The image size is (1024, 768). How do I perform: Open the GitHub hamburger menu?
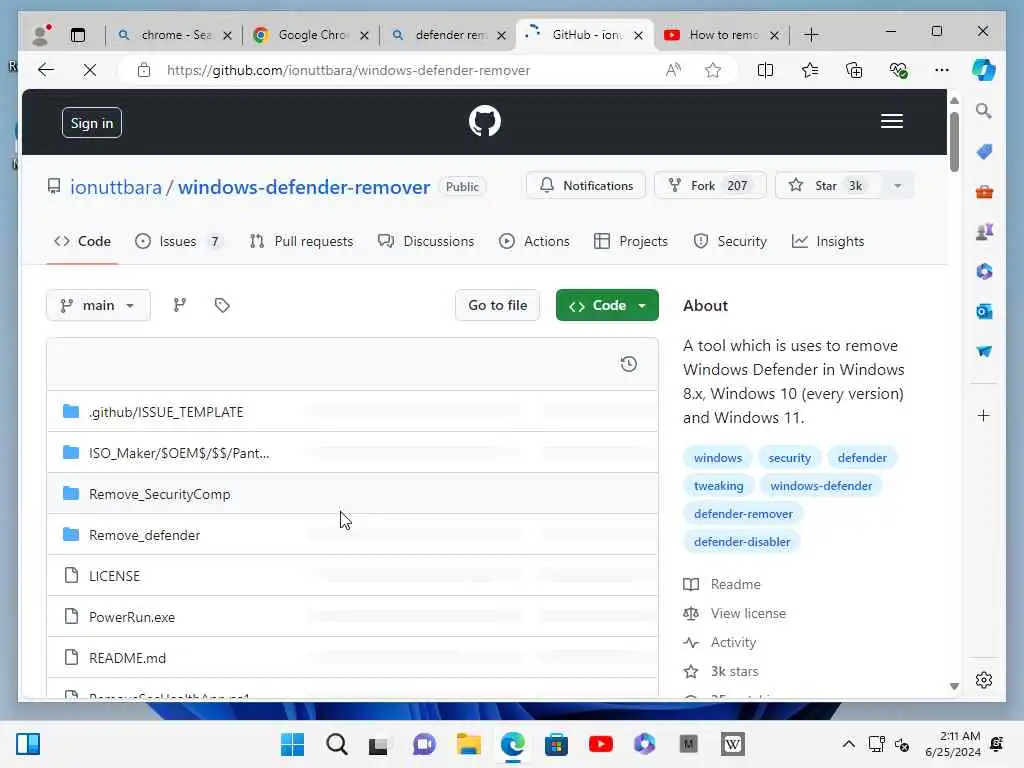point(891,121)
